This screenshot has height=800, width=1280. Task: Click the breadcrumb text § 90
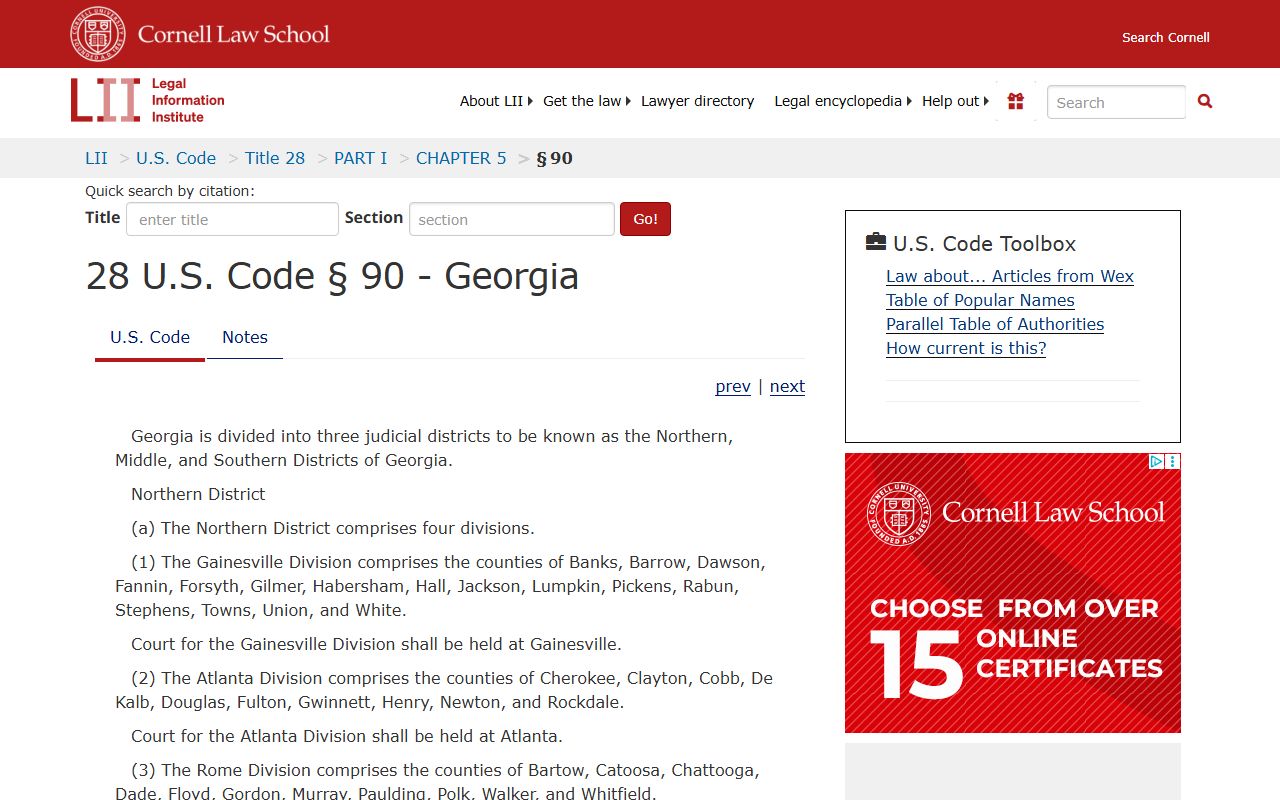554,158
